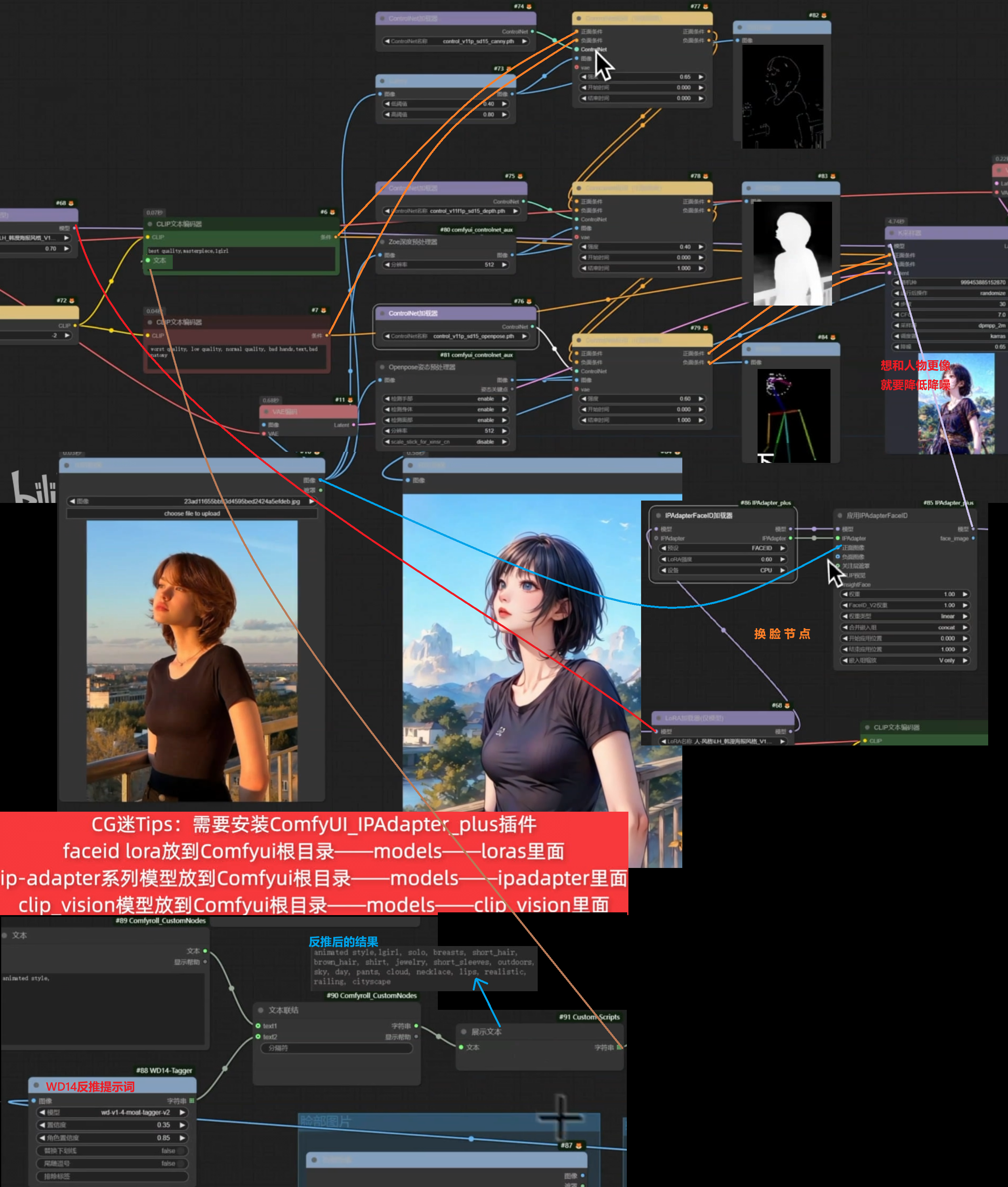The width and height of the screenshot is (1008, 1187).
Task: Toggle the 替换下划线 false switch
Action: click(181, 1151)
